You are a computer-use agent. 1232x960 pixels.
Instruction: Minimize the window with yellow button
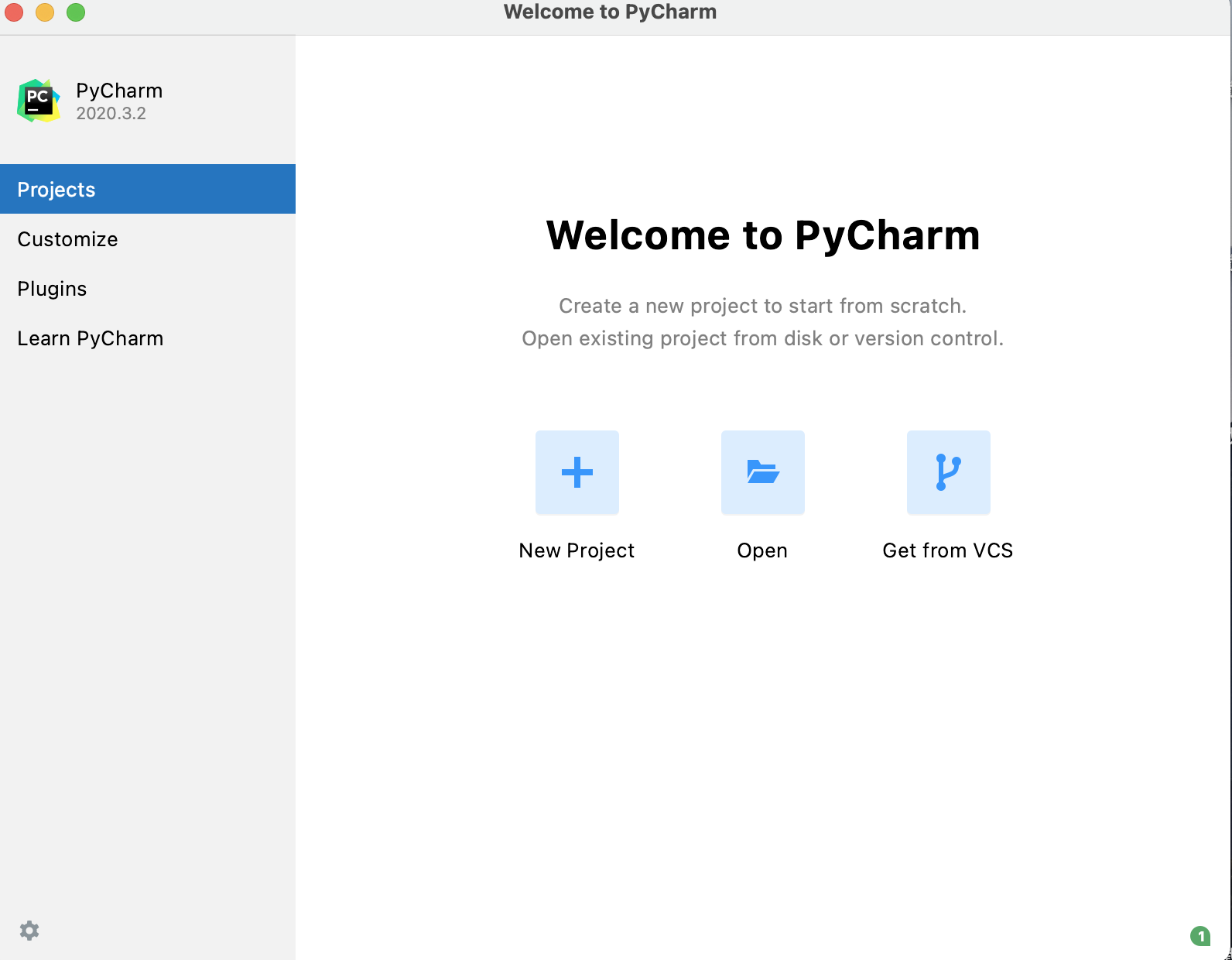point(45,12)
